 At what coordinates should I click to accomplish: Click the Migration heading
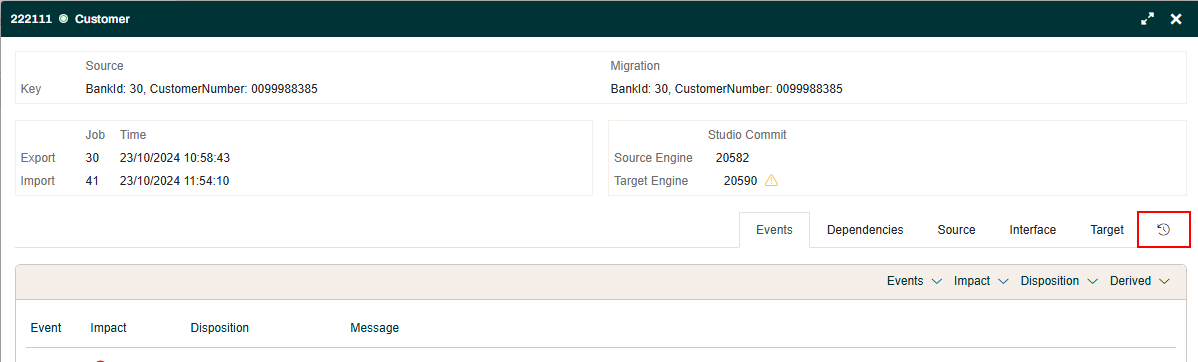click(x=635, y=66)
